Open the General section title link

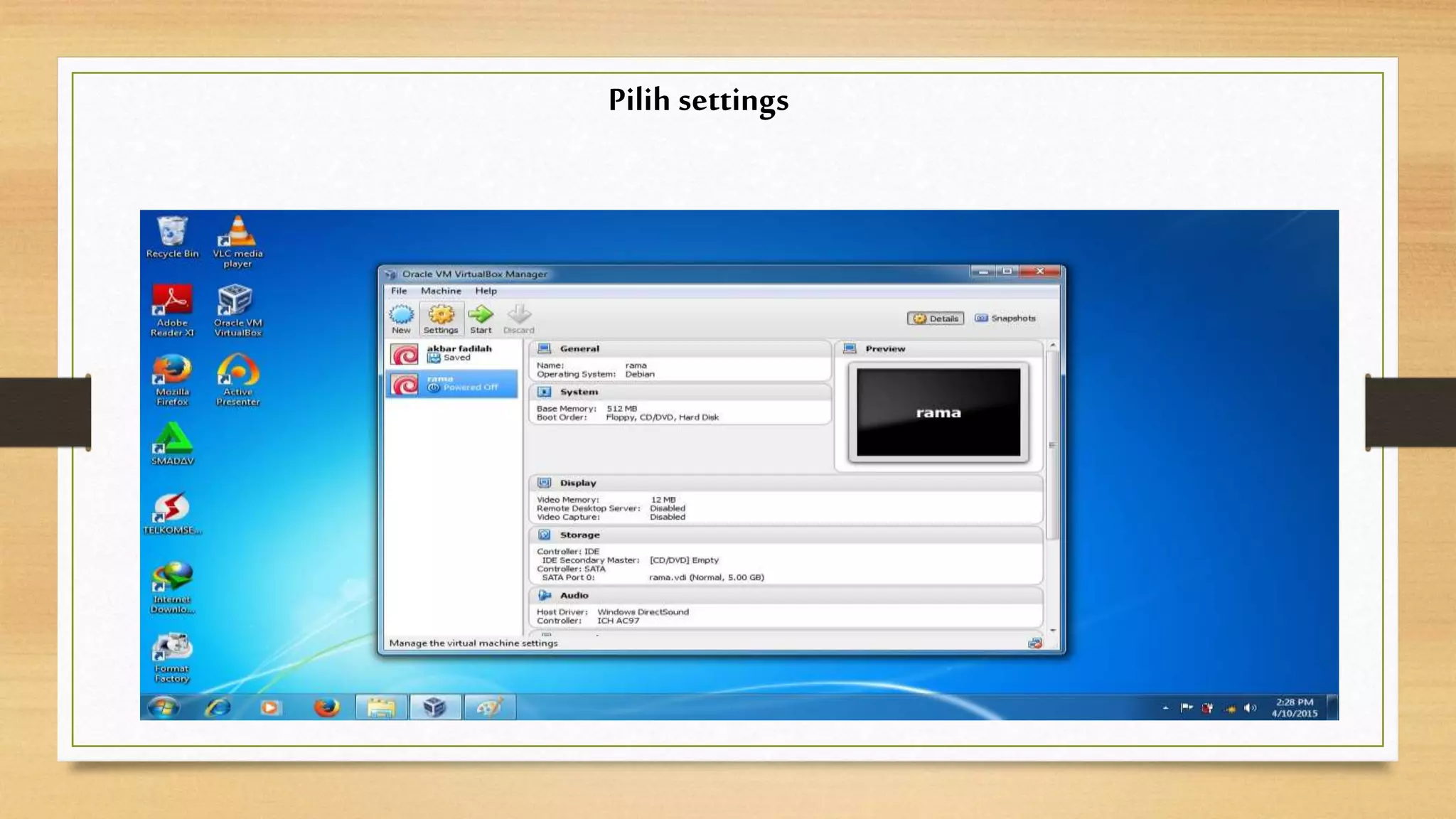pyautogui.click(x=579, y=348)
